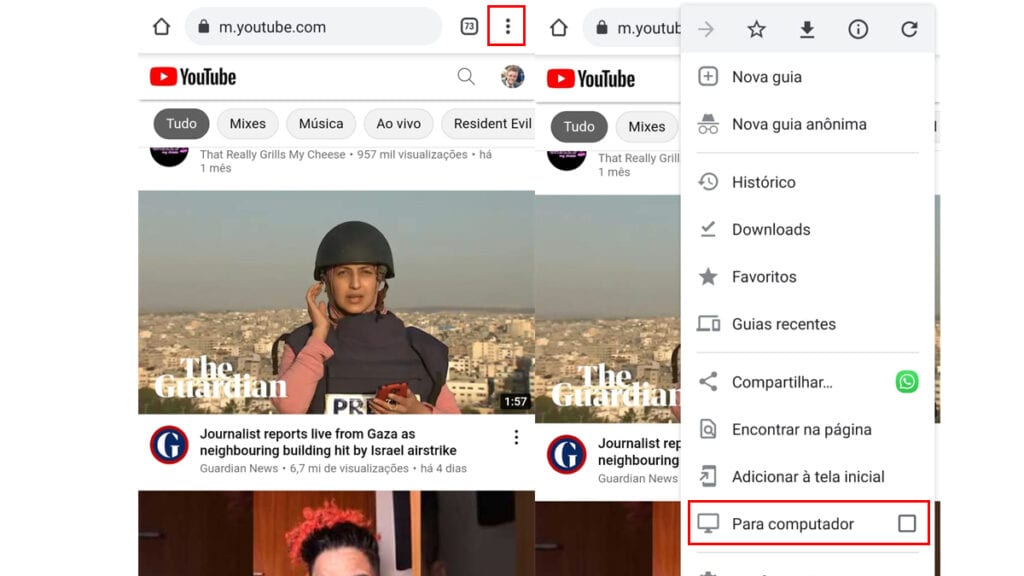Select the Mixes chip in left screenshot
The height and width of the screenshot is (576, 1024).
tap(248, 124)
